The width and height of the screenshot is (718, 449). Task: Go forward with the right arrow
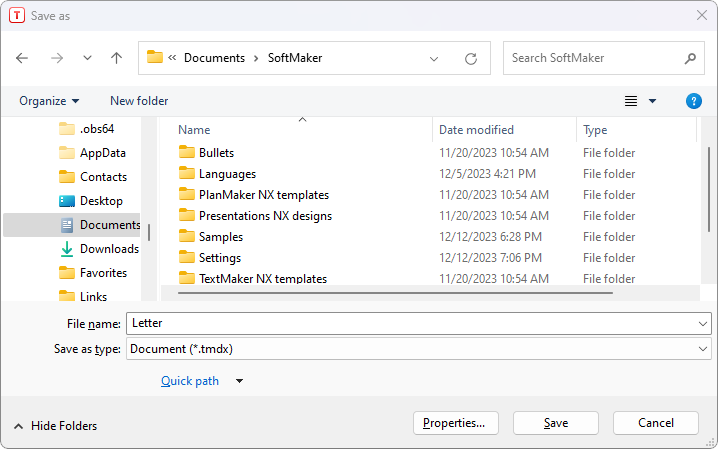pos(57,58)
